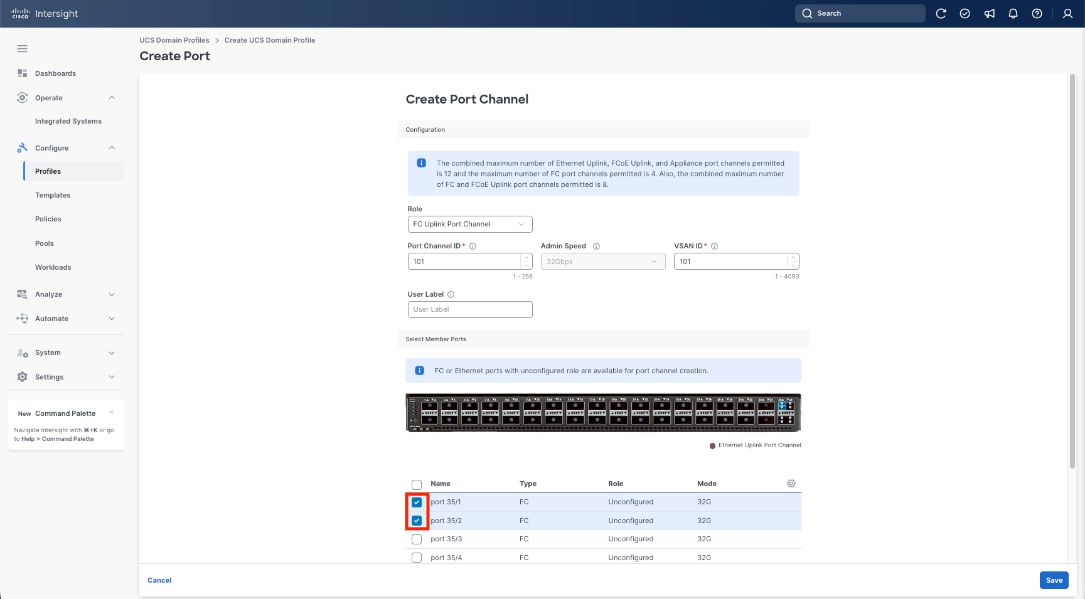Viewport: 1085px width, 599px height.
Task: Click the Operate sidebar icon
Action: [x=22, y=98]
